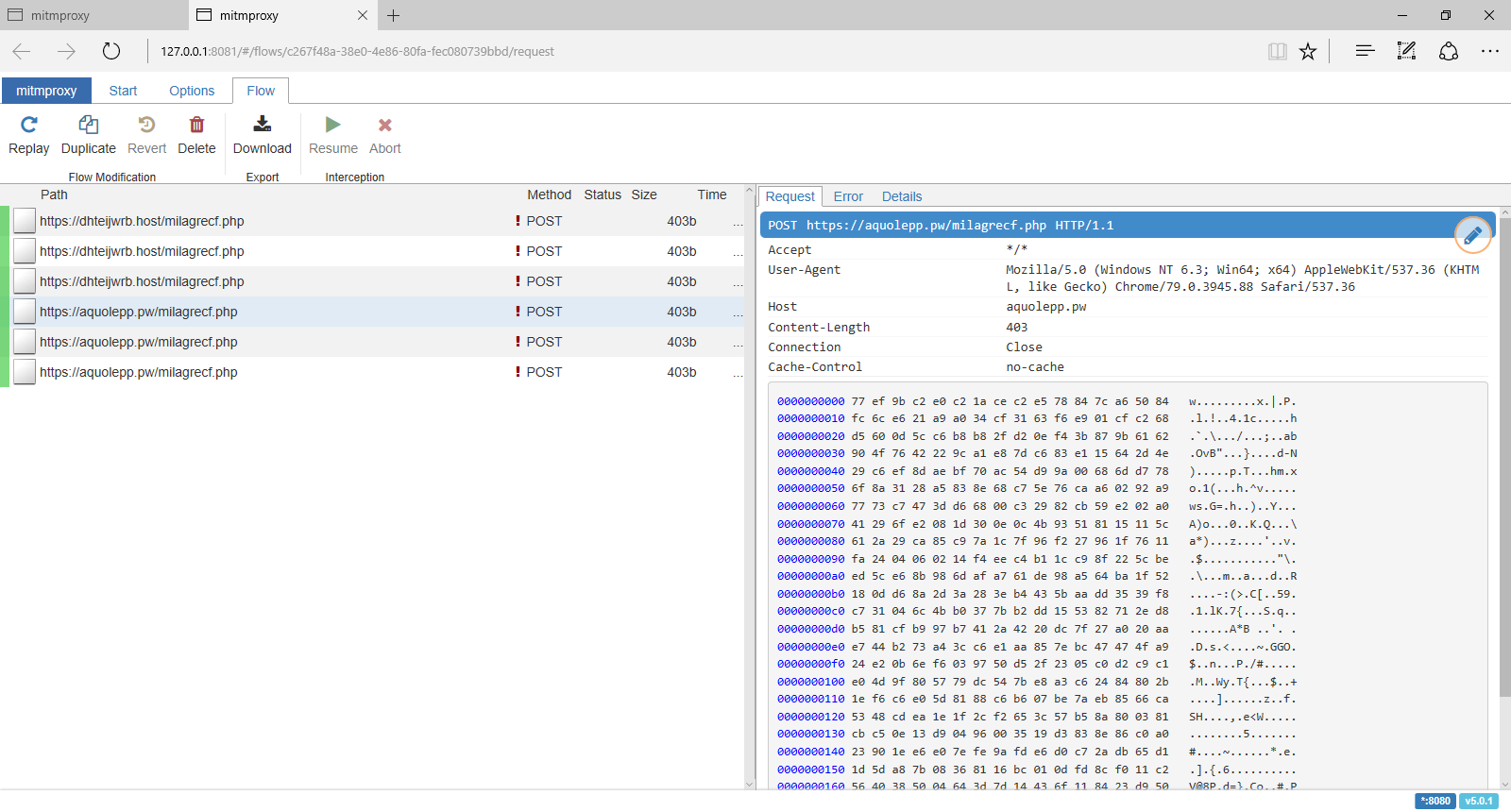The height and width of the screenshot is (812, 1511).
Task: Click the Replay flow icon
Action: coord(29,125)
